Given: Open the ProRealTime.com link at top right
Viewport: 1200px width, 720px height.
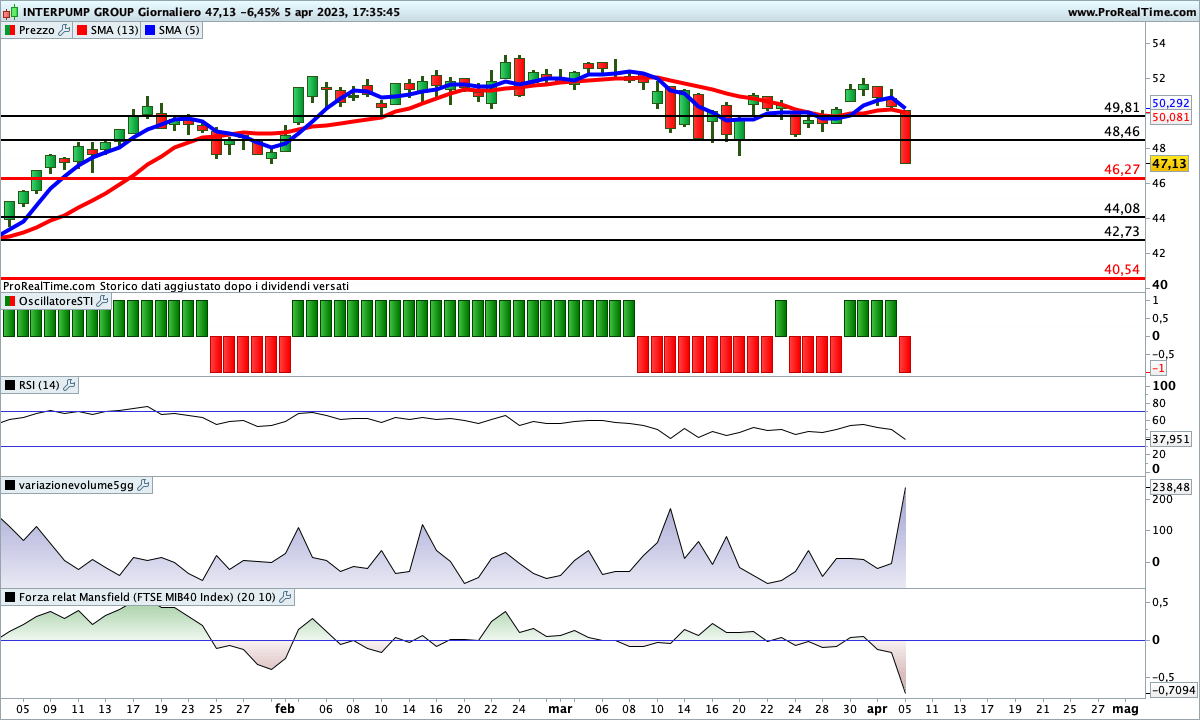Looking at the screenshot, I should 1131,12.
